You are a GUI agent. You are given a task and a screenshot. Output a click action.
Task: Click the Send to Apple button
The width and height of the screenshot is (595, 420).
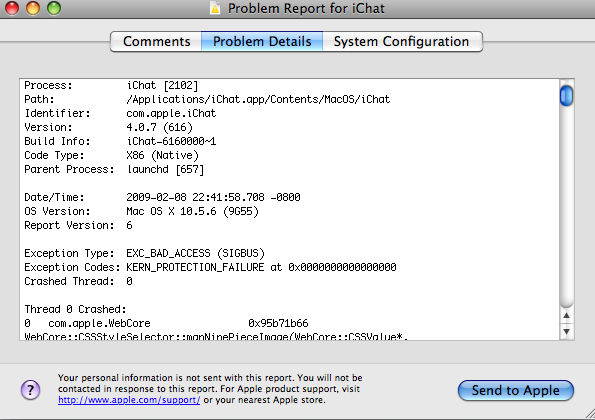(x=516, y=390)
